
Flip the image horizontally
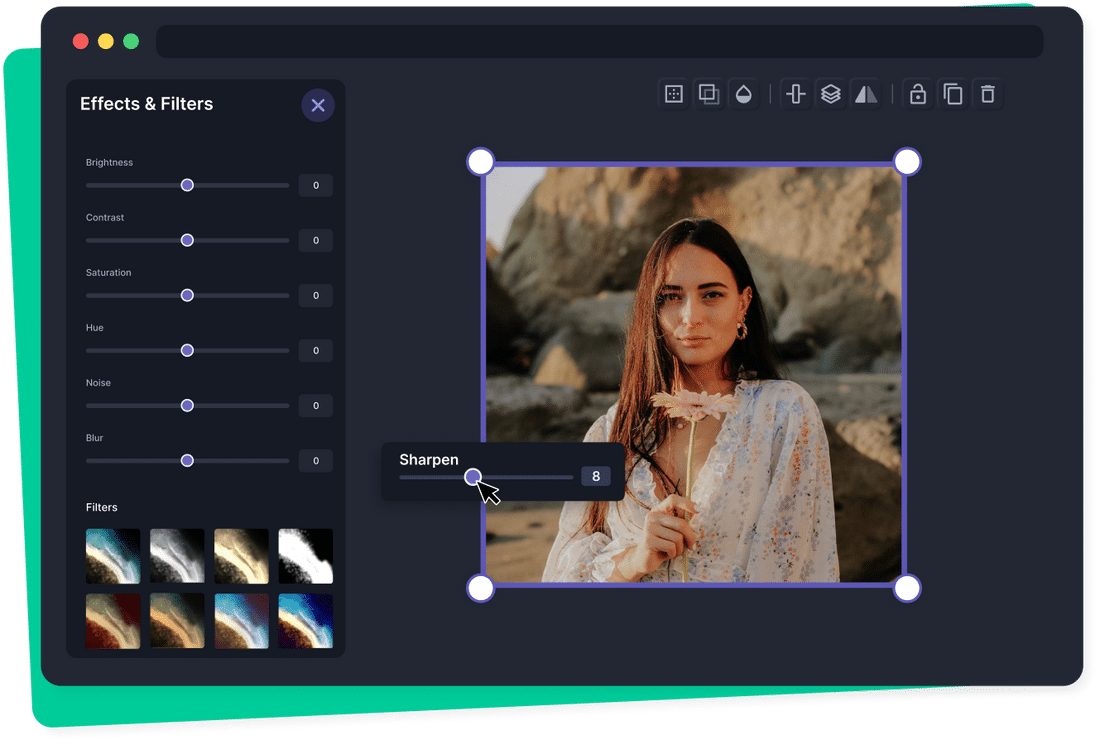(866, 93)
